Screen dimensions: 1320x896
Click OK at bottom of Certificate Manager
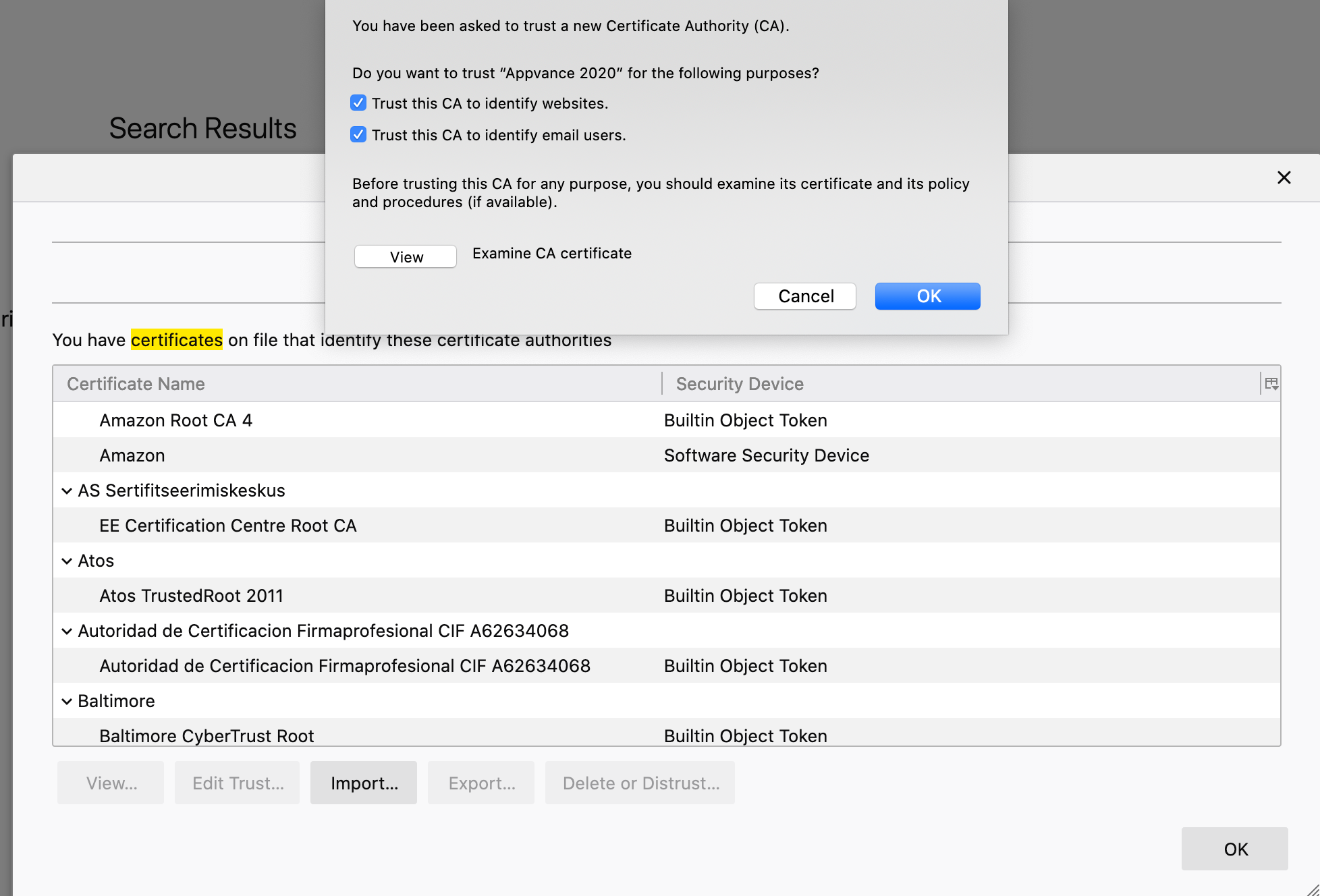[1235, 849]
